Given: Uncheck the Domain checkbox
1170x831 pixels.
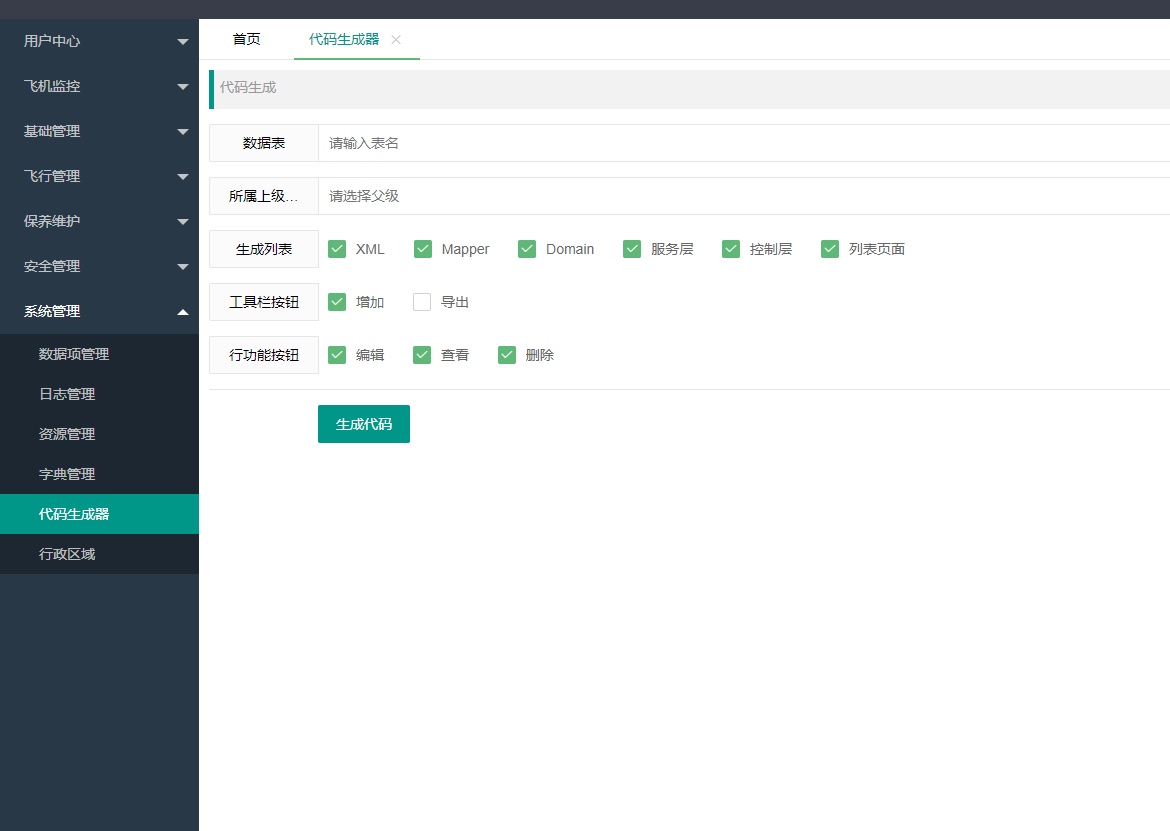Looking at the screenshot, I should click(x=527, y=249).
